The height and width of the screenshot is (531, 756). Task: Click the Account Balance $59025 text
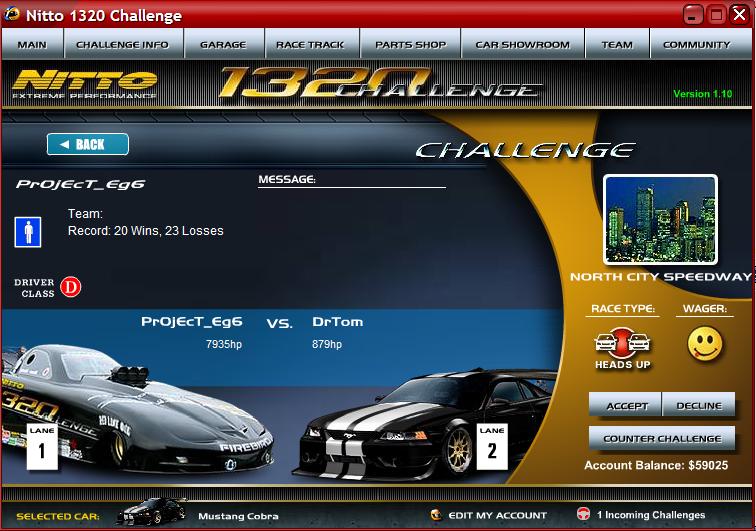click(656, 465)
